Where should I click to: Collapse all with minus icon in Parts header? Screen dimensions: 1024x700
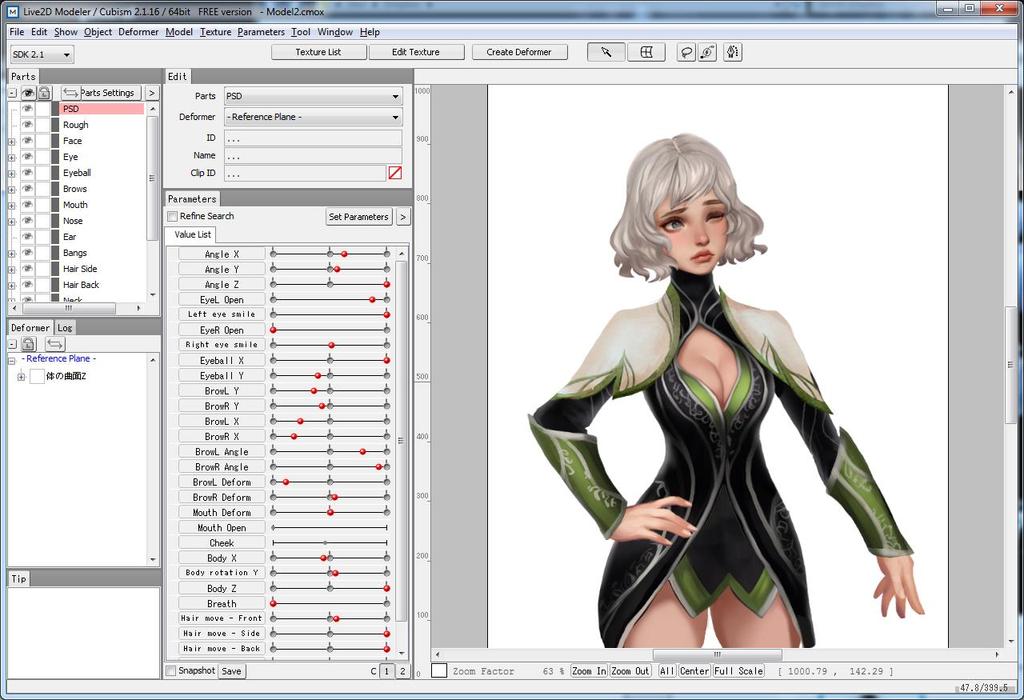pos(12,93)
